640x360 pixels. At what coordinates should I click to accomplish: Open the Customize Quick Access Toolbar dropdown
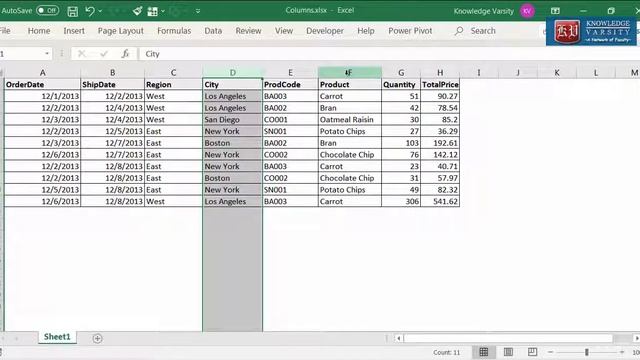(198, 11)
